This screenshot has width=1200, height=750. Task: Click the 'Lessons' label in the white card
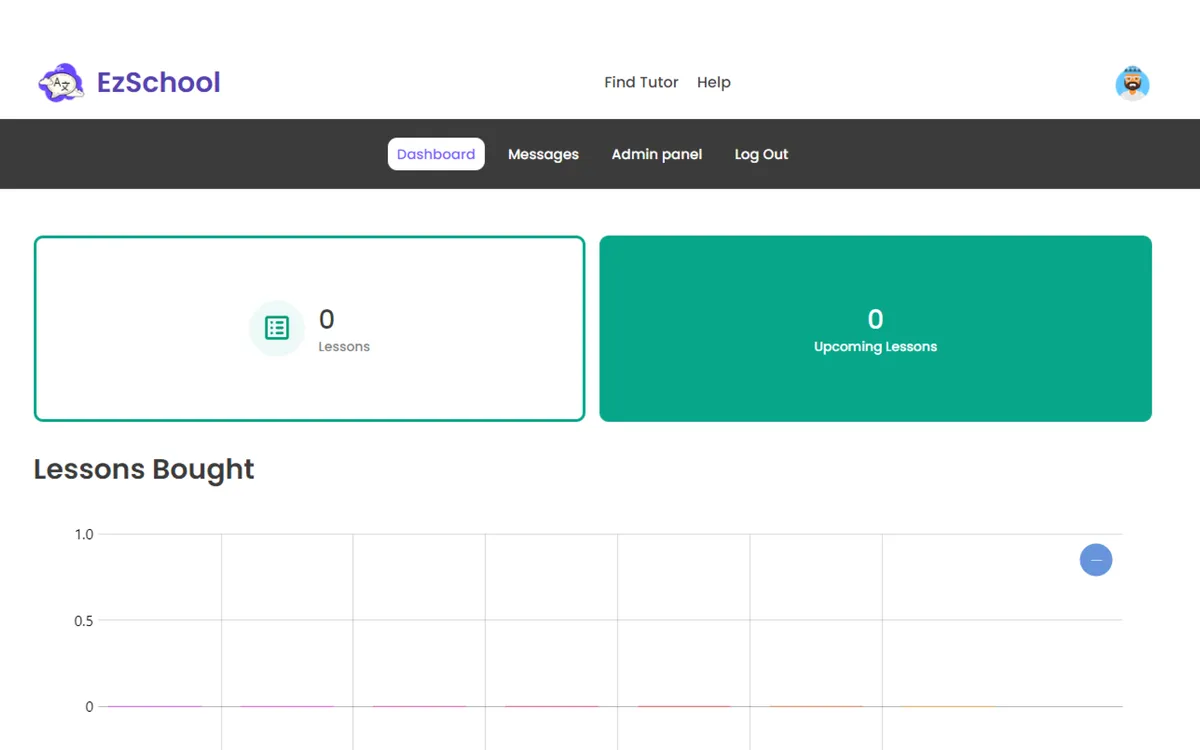click(344, 347)
